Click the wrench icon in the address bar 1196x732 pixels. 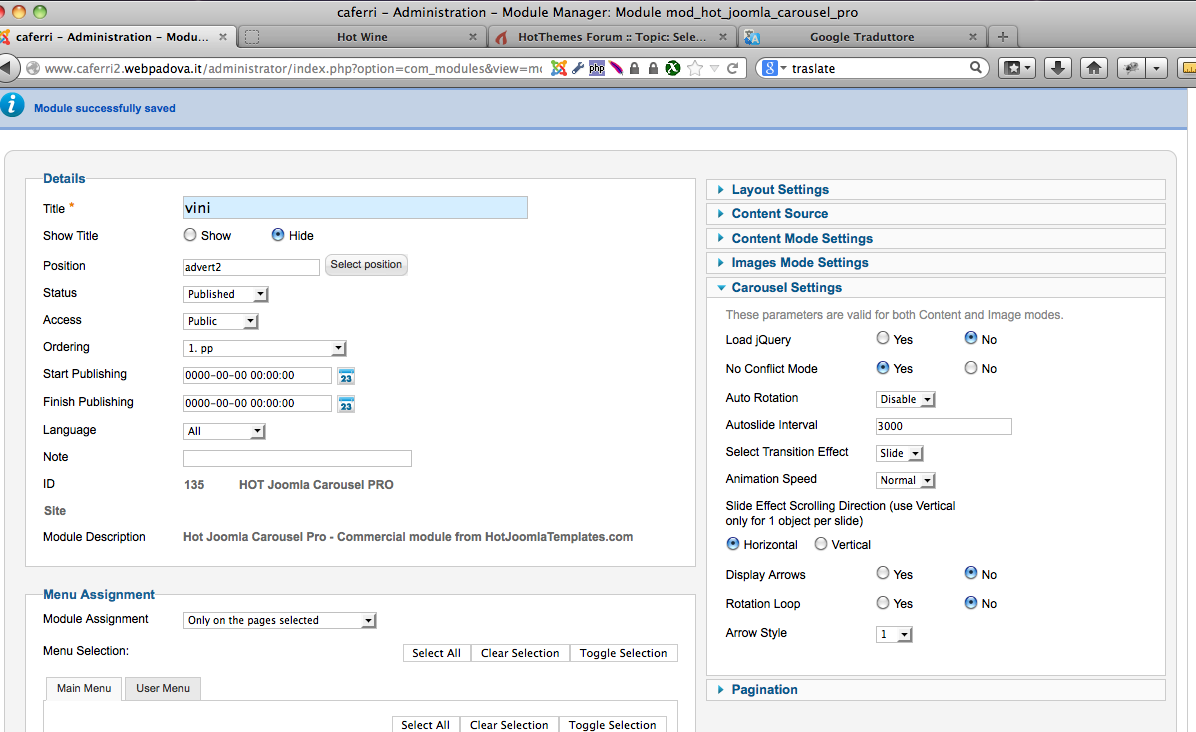pos(578,68)
